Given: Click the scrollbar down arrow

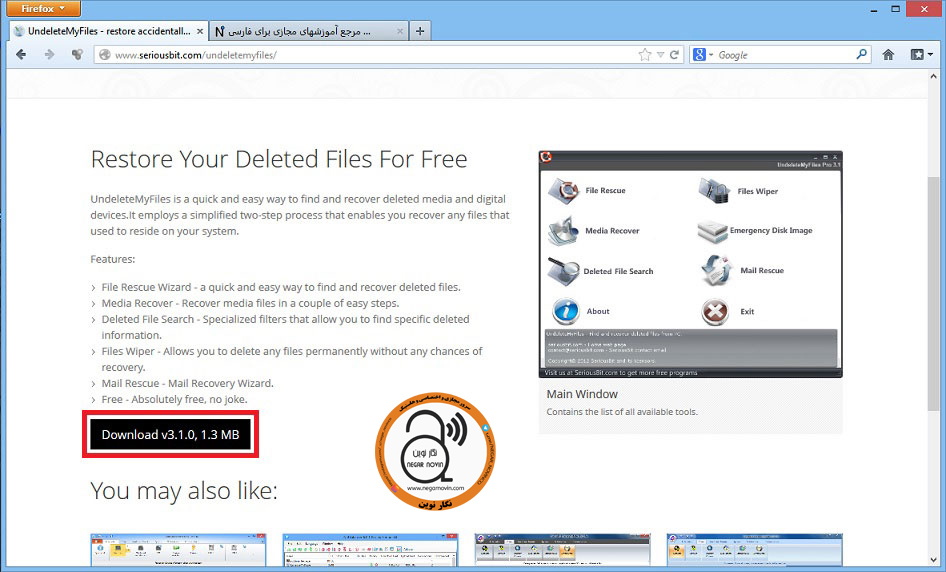Looking at the screenshot, I should click(934, 559).
